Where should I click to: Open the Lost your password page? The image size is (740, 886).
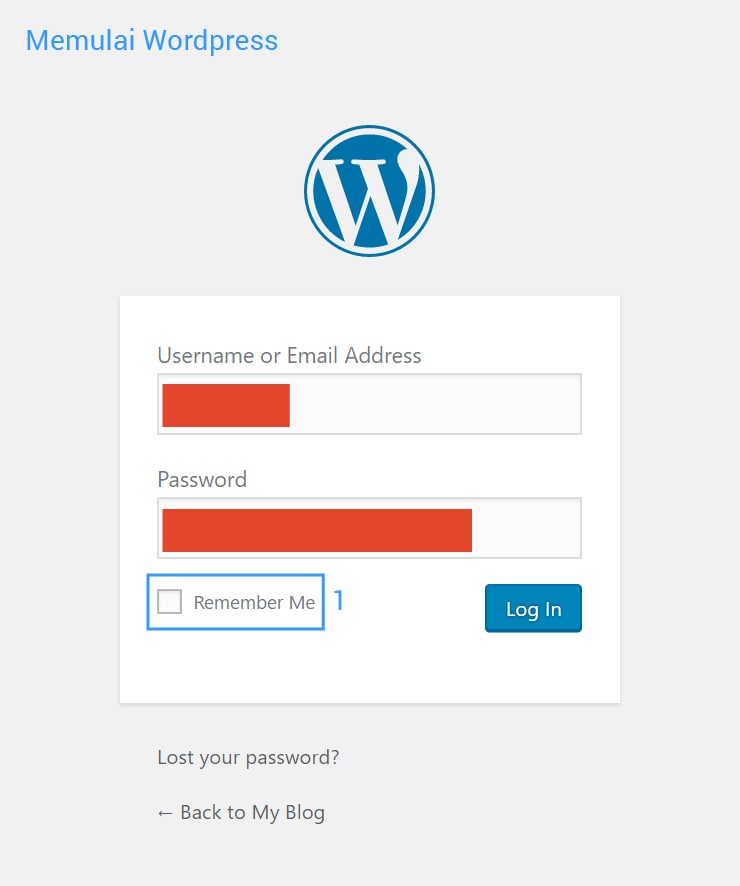click(x=247, y=757)
